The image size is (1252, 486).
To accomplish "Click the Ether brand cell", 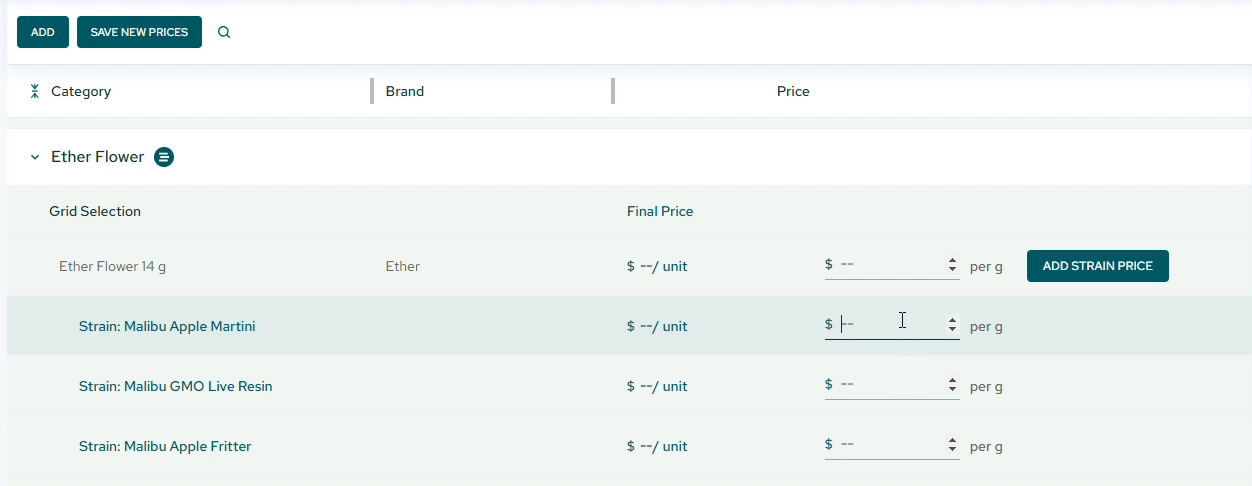I will pyautogui.click(x=403, y=266).
